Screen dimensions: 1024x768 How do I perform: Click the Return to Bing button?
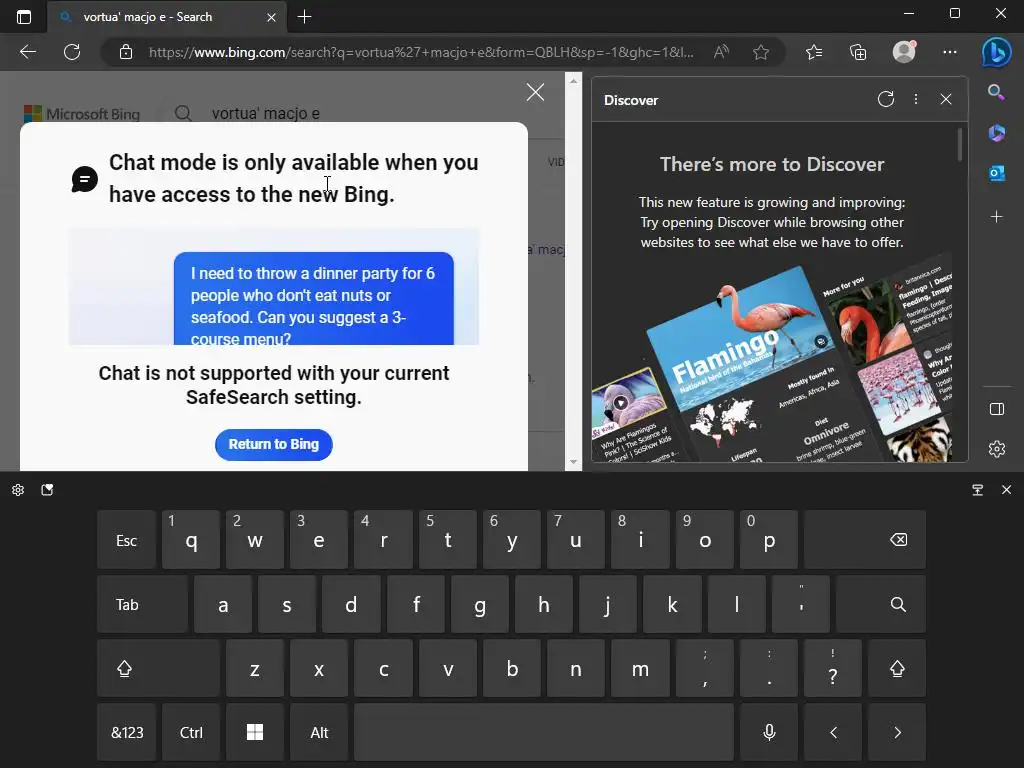tap(274, 445)
